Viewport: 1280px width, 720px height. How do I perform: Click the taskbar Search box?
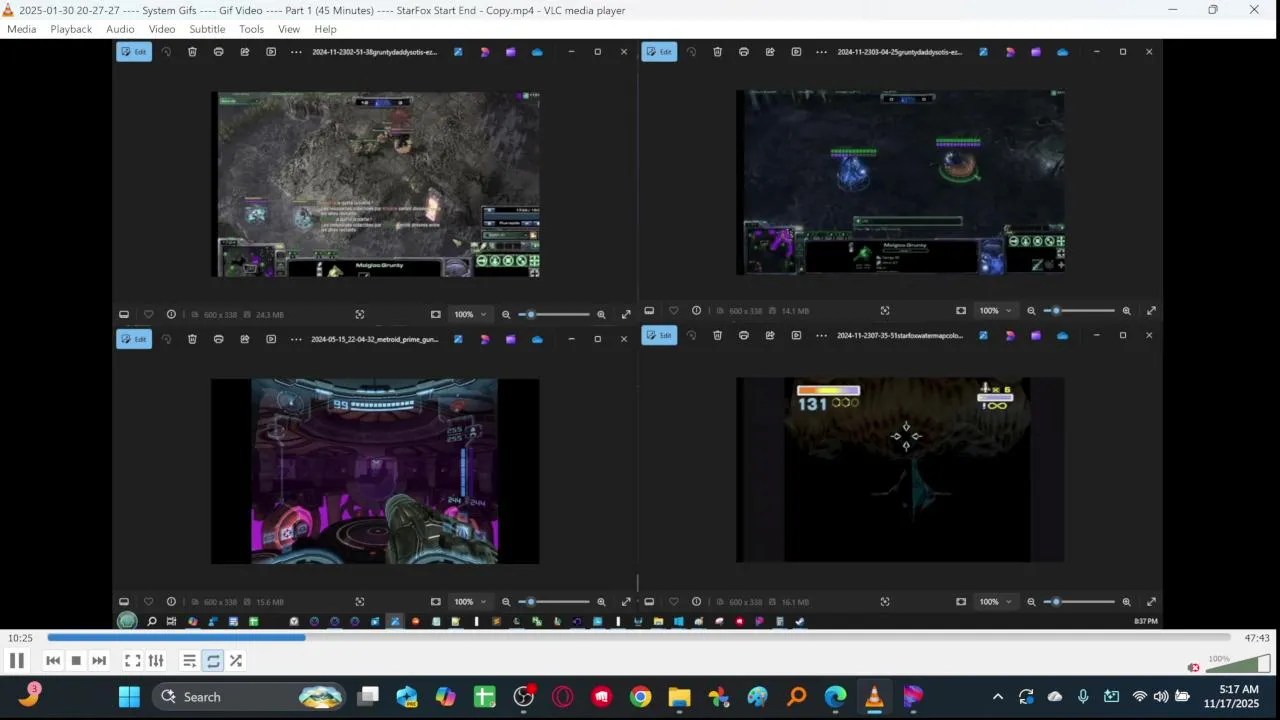(249, 697)
